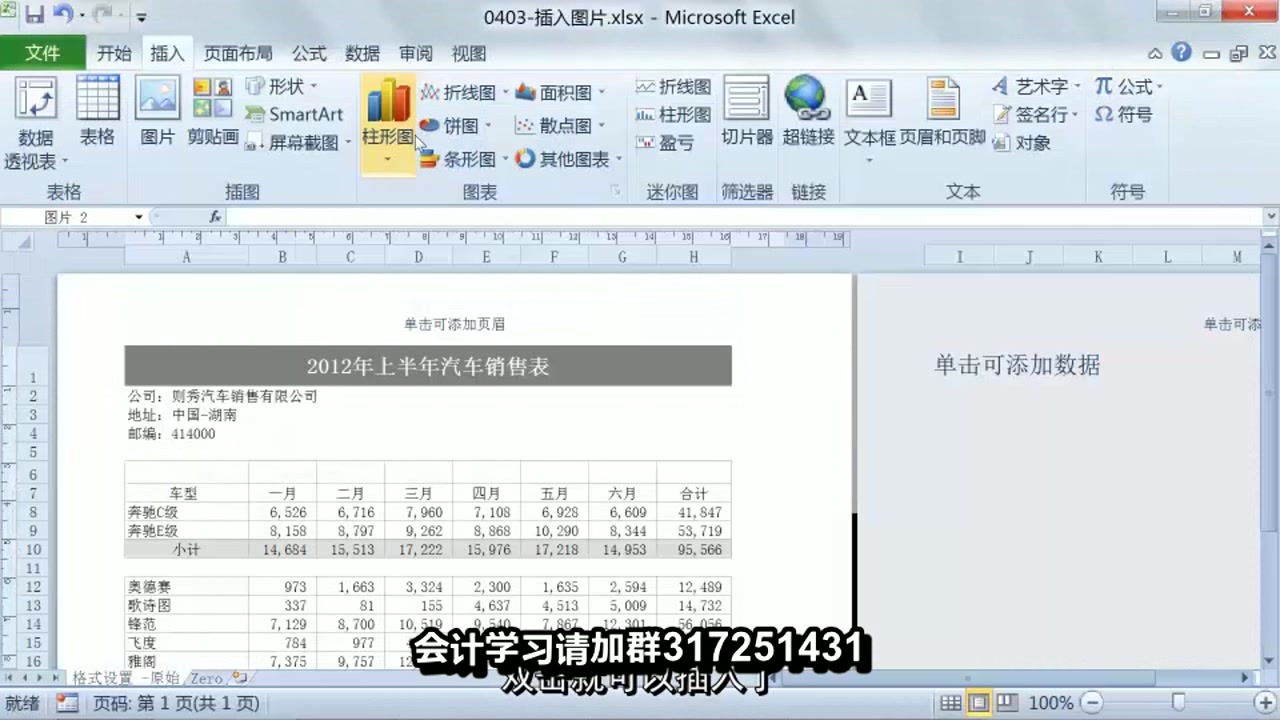Switch to the 数据 ribbon tab

tap(363, 53)
